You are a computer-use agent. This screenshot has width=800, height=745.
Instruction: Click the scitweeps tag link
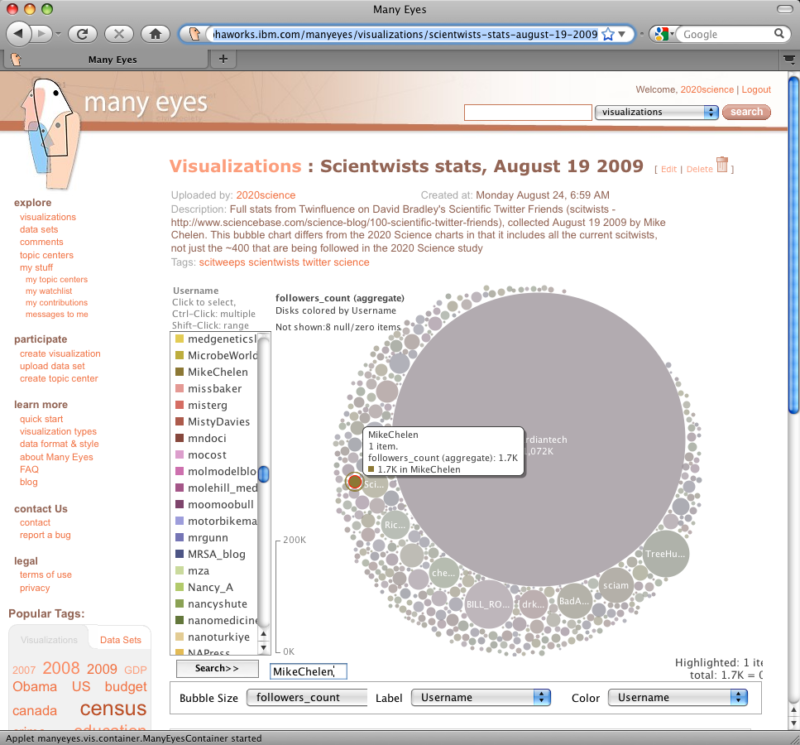pos(222,262)
